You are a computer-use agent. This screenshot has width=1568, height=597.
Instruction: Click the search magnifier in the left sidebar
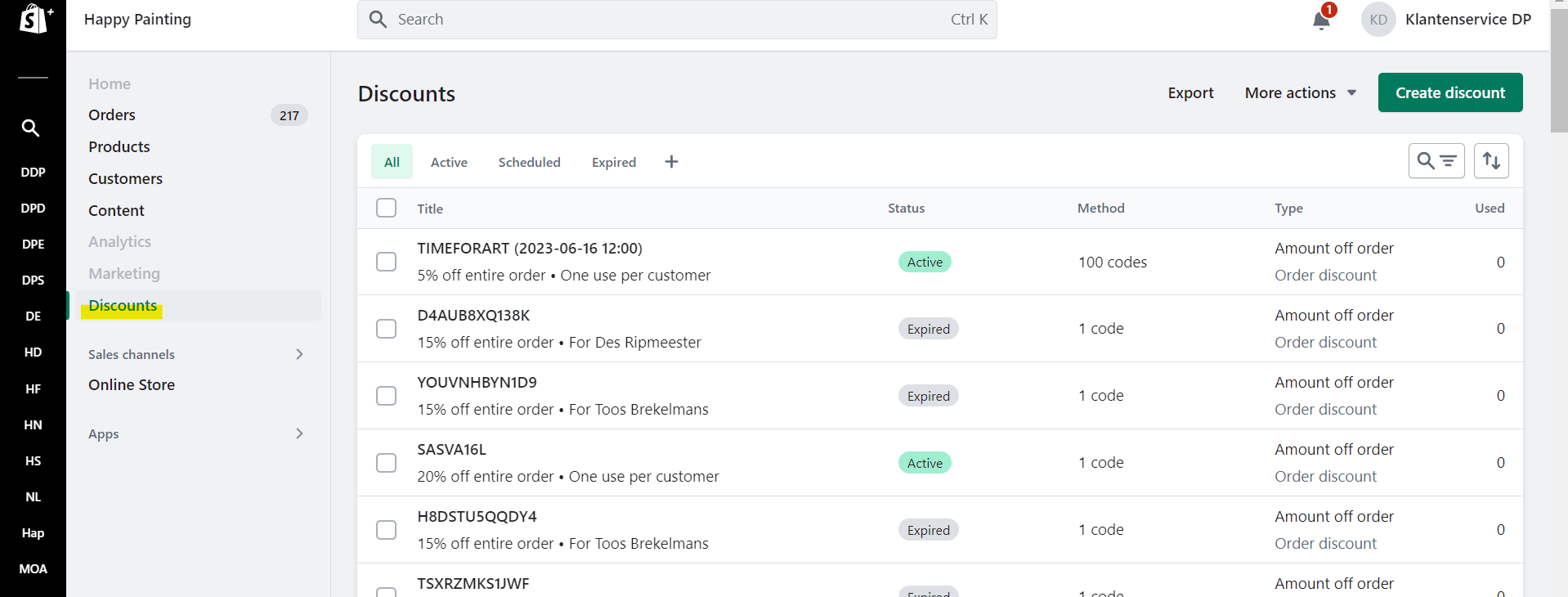click(x=31, y=128)
